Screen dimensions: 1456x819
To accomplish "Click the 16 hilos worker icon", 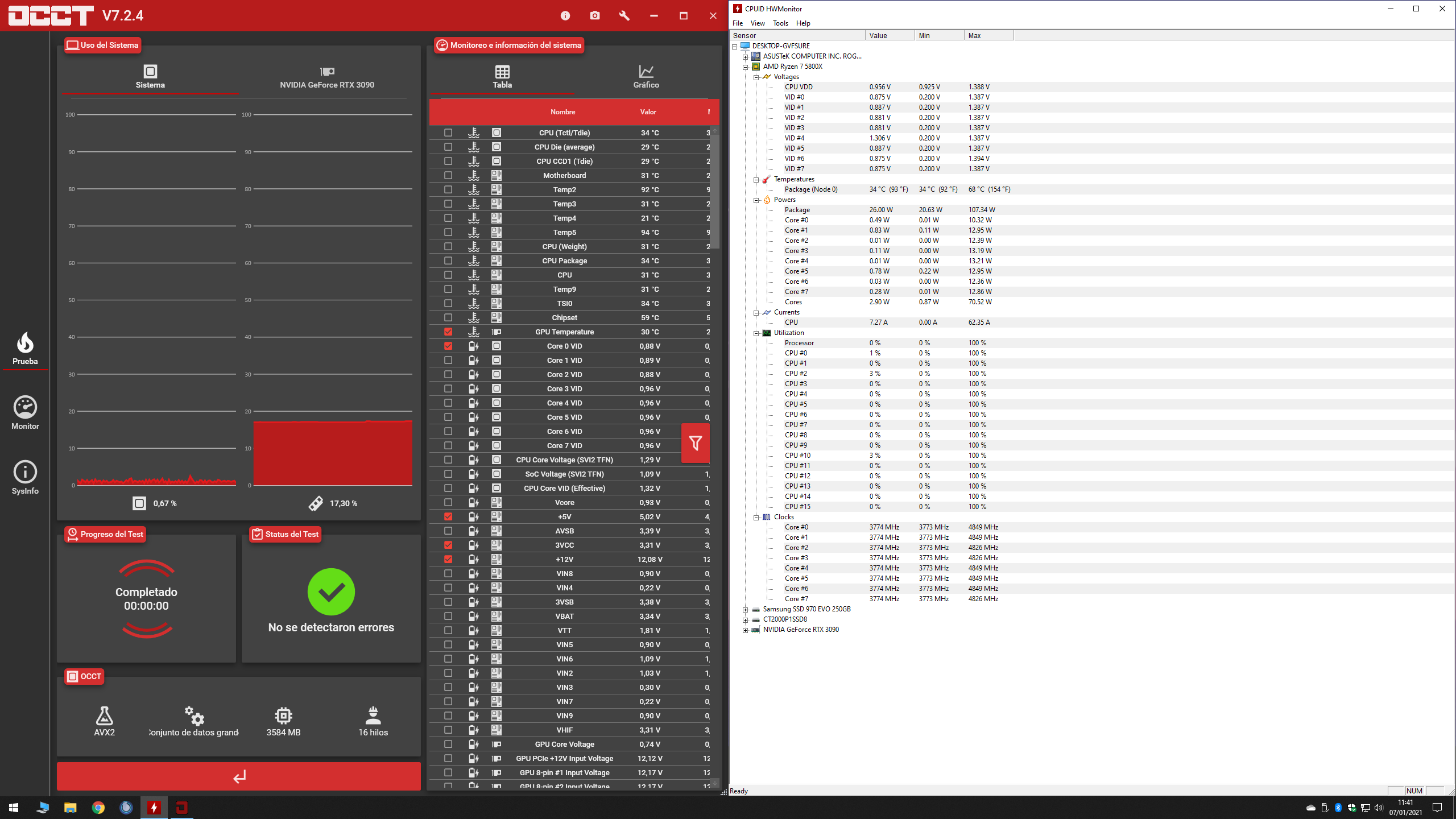I will pyautogui.click(x=373, y=715).
